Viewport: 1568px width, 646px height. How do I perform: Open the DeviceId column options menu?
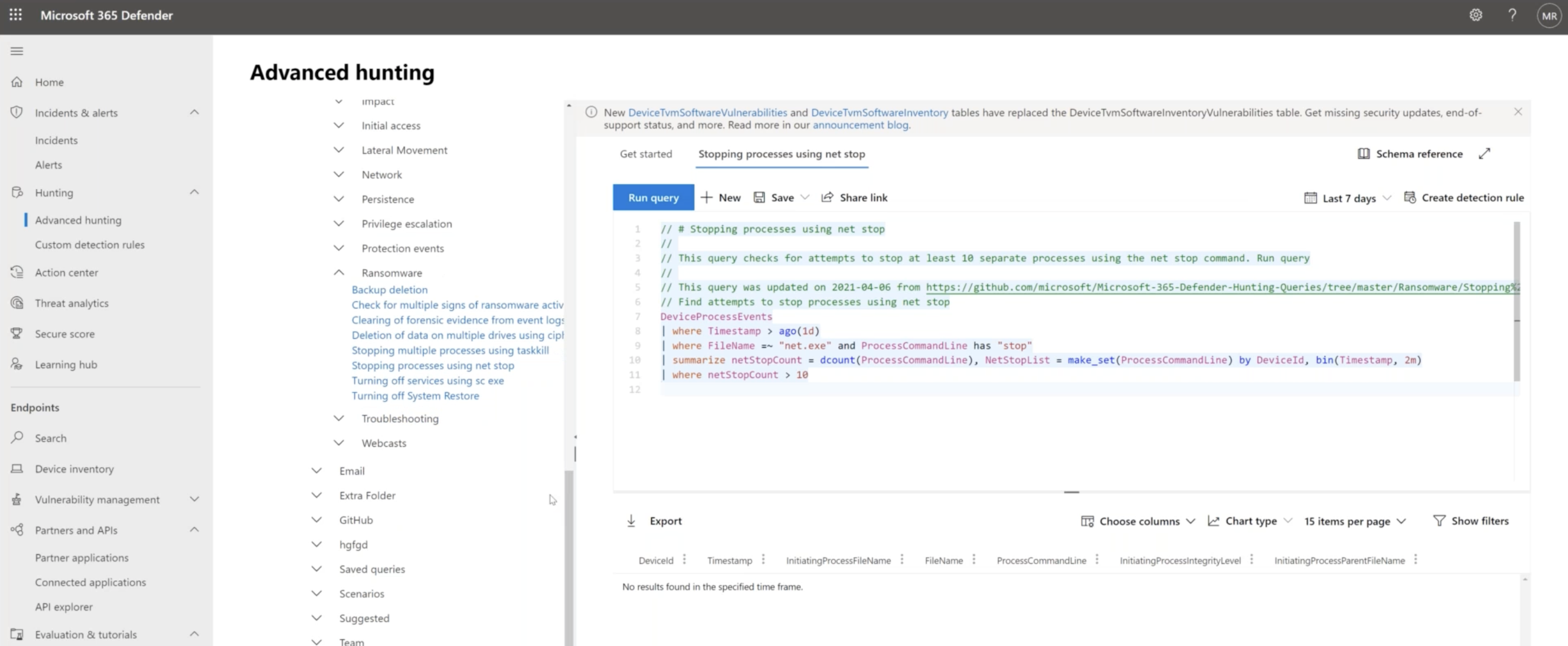684,559
